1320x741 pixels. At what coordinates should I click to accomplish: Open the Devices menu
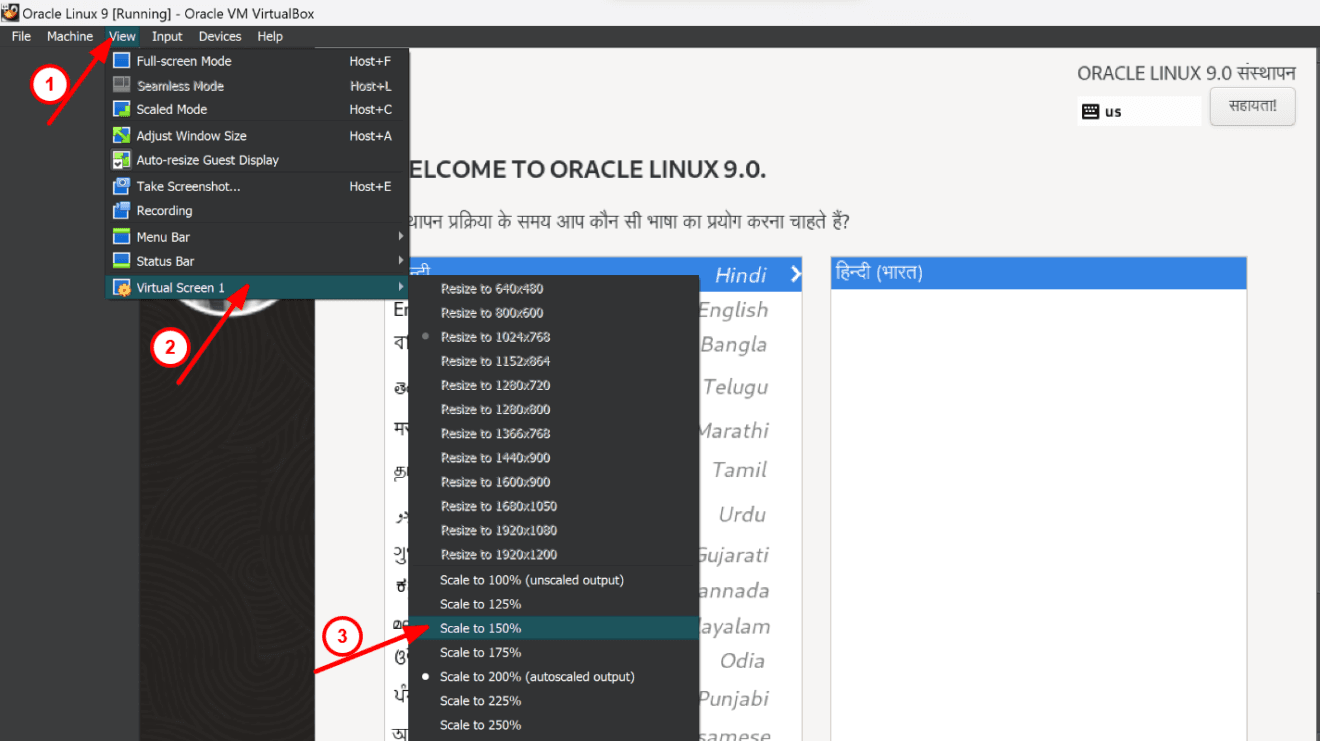(220, 37)
